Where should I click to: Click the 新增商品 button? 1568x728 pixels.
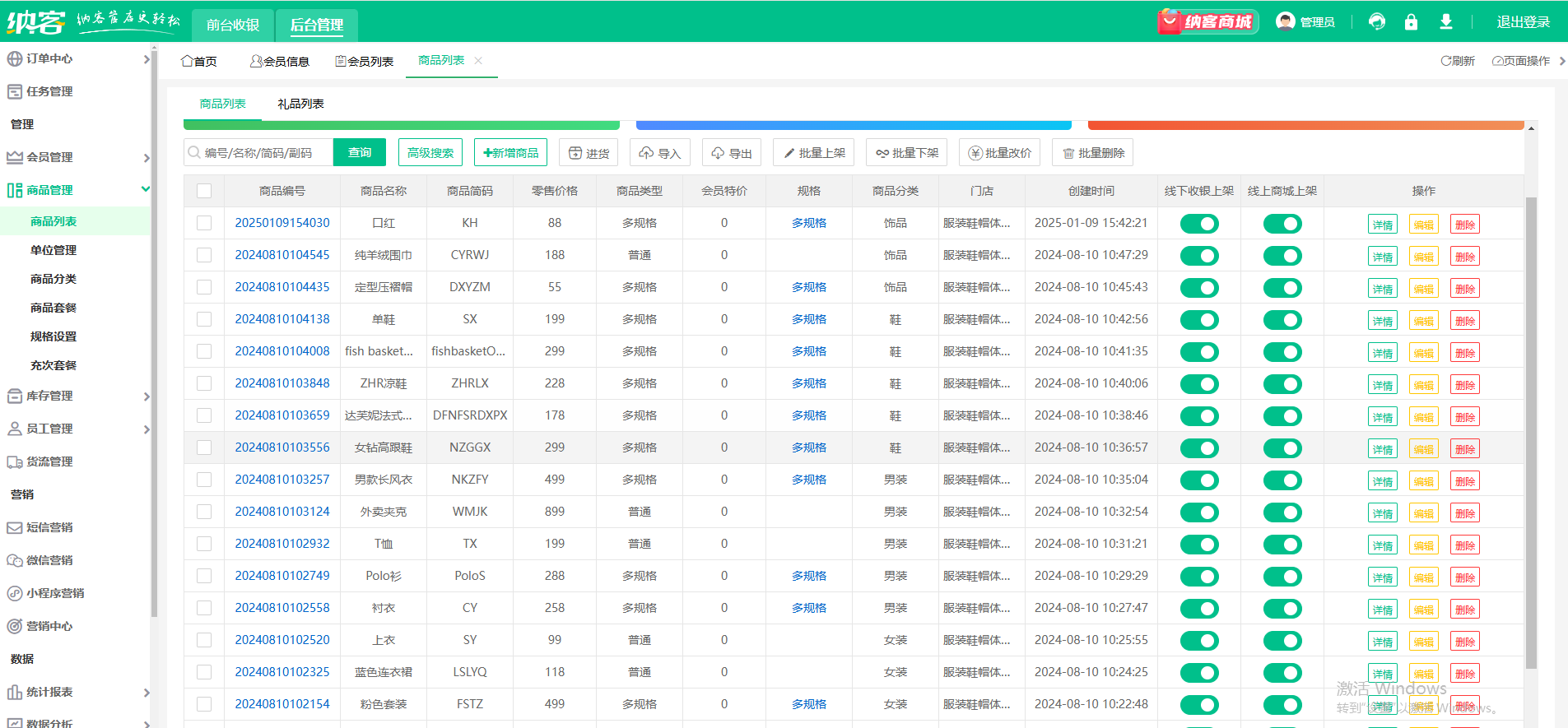tap(511, 152)
